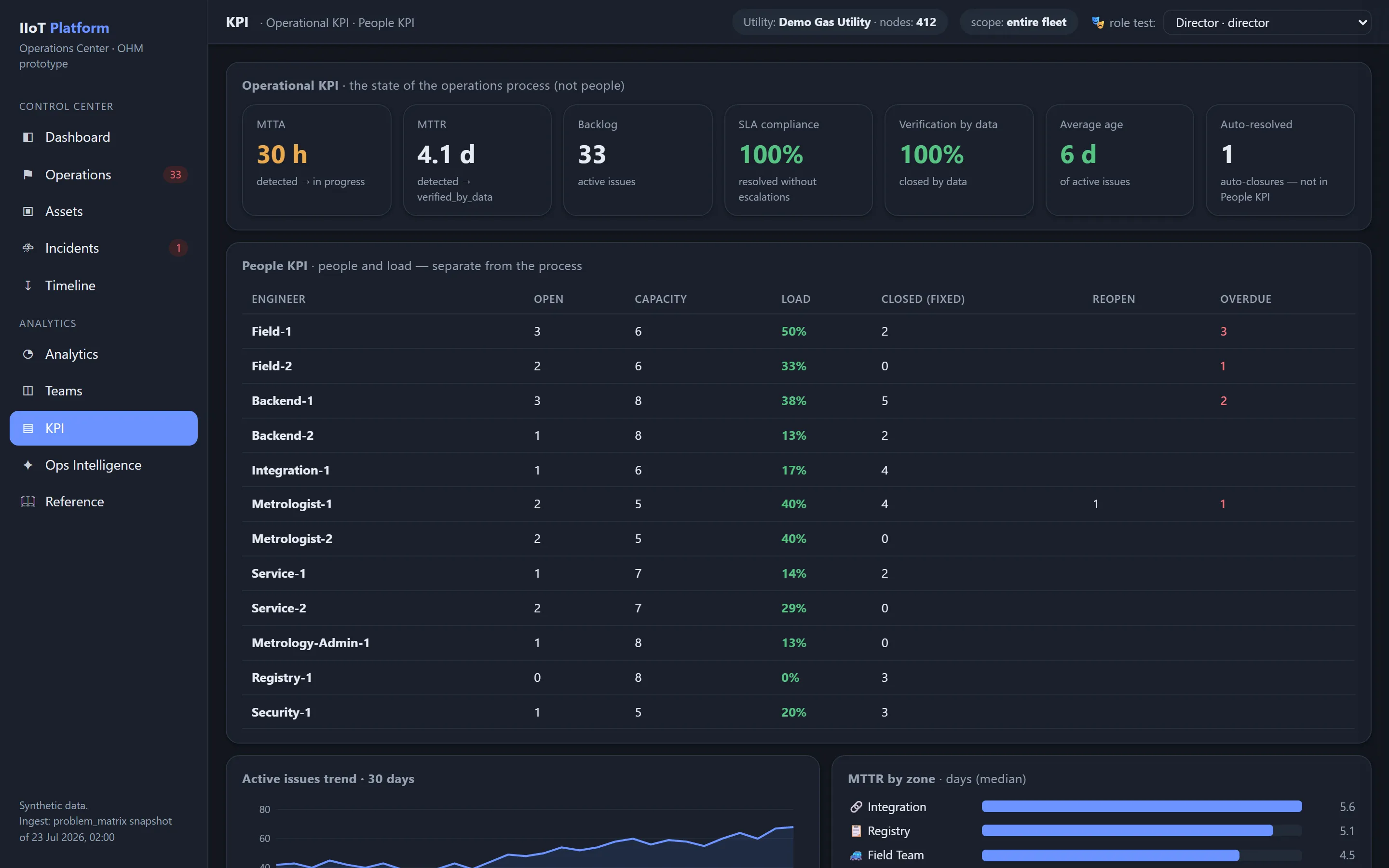Click the SLA compliance card
The image size is (1389, 868).
pos(798,160)
